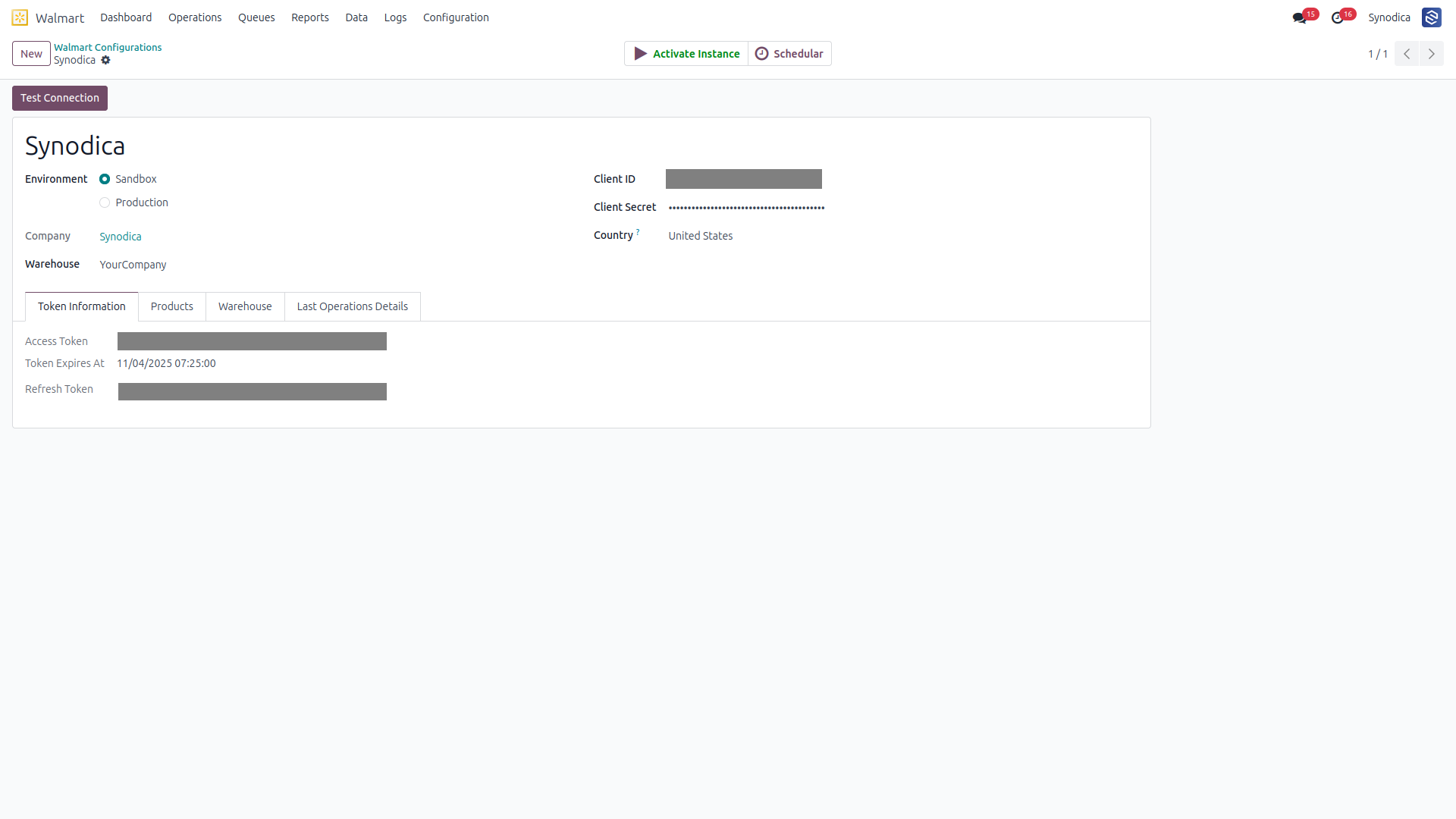The width and height of the screenshot is (1456, 819).
Task: Click the 1 / 1 pager counter
Action: click(x=1378, y=54)
